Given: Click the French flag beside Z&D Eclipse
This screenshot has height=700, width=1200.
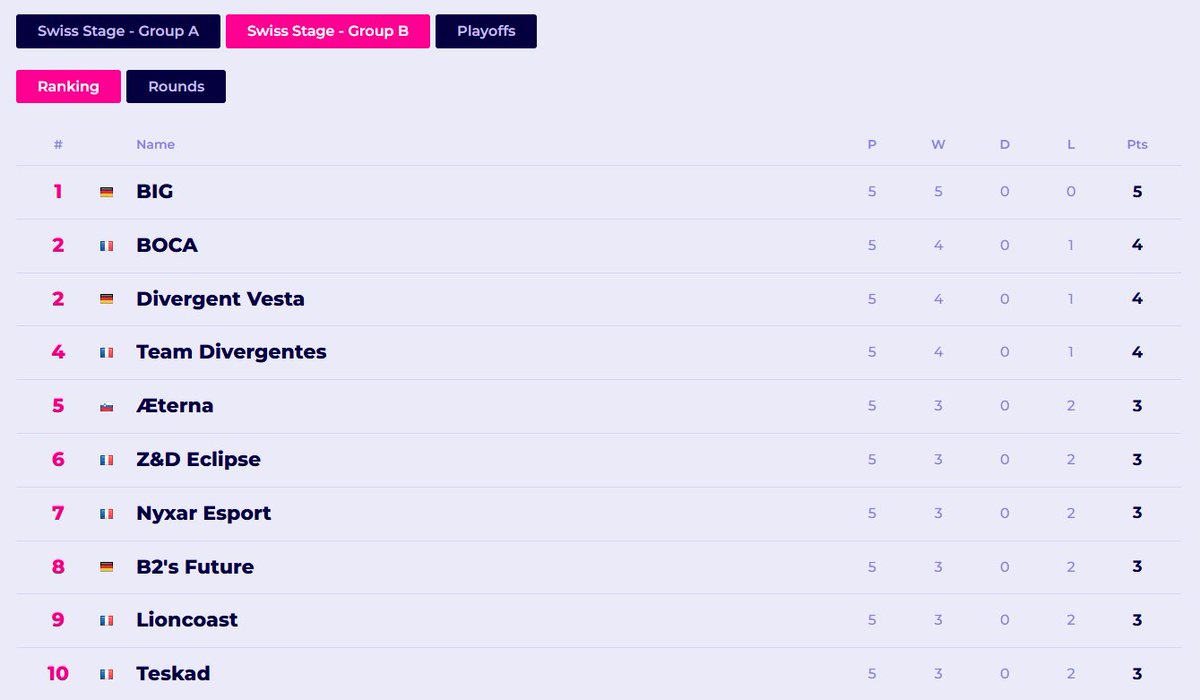Looking at the screenshot, I should (106, 460).
